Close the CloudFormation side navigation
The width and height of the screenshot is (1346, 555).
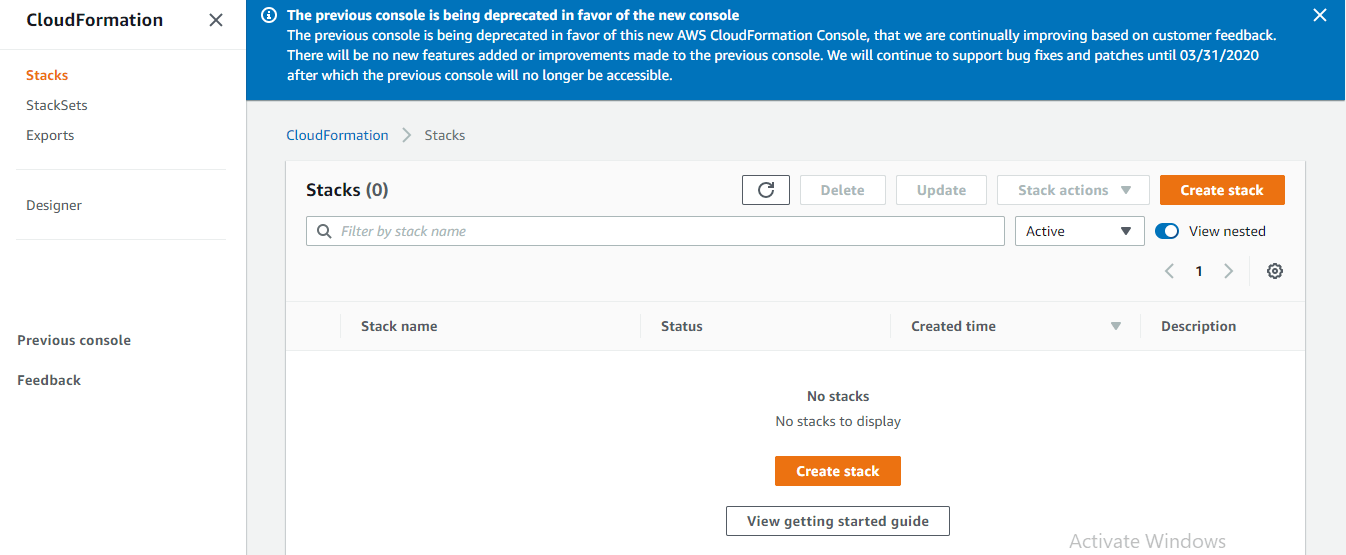tap(215, 20)
